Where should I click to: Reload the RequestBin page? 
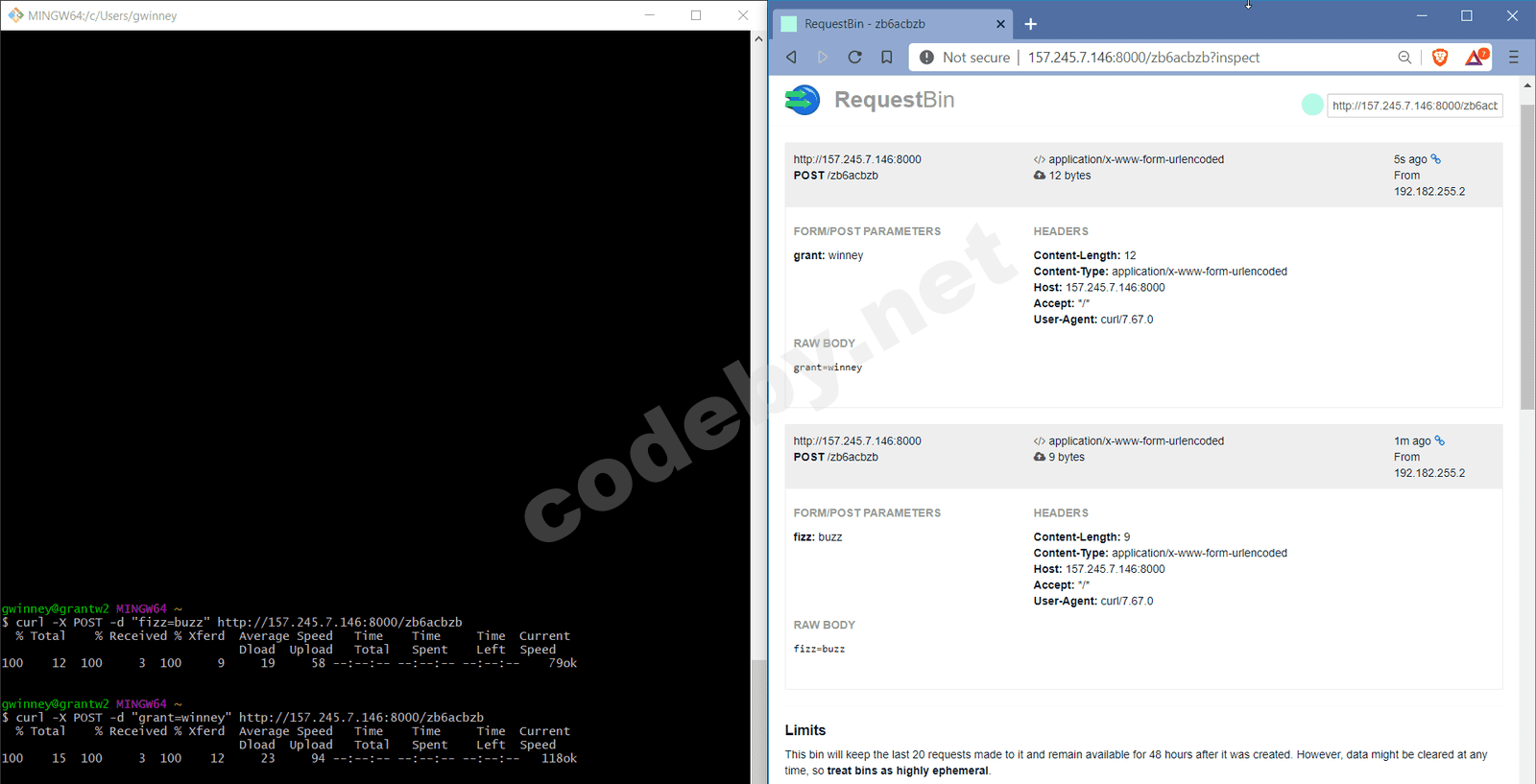click(x=854, y=58)
